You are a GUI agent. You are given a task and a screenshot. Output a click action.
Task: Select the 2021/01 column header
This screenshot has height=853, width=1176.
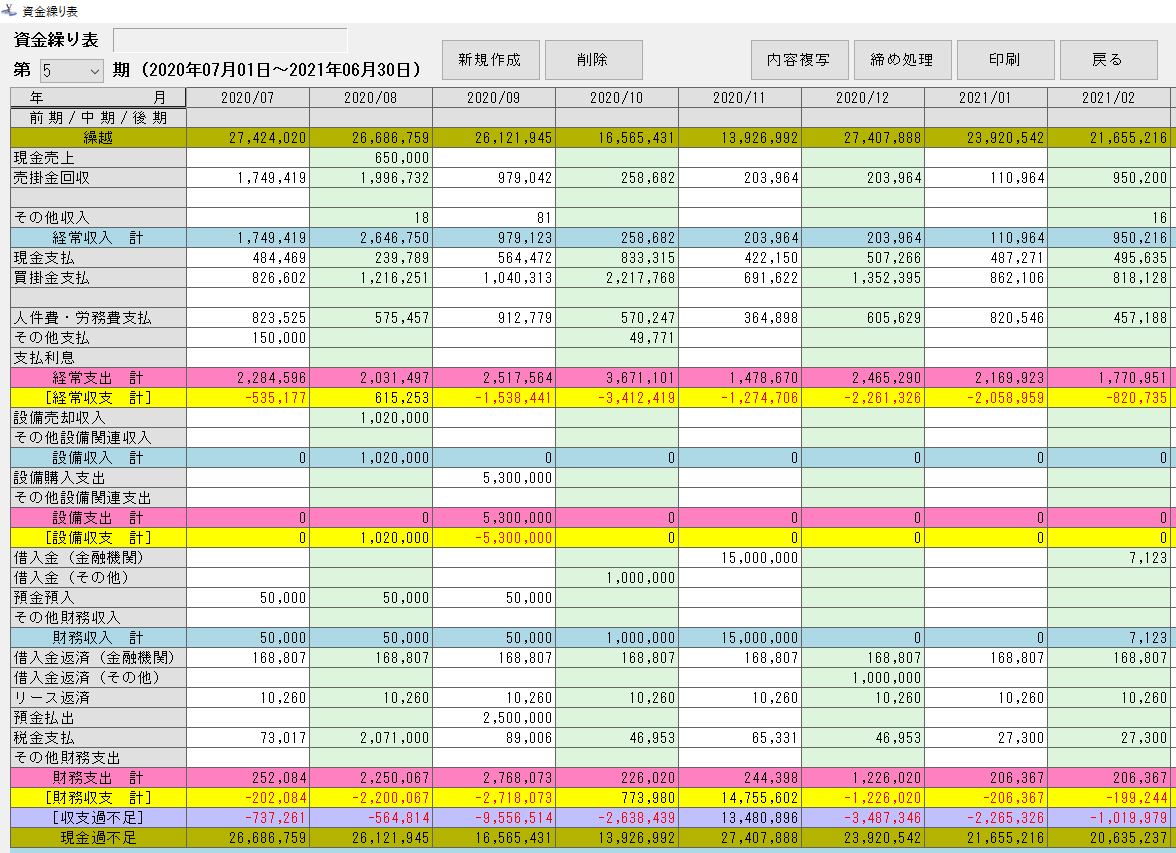point(986,98)
